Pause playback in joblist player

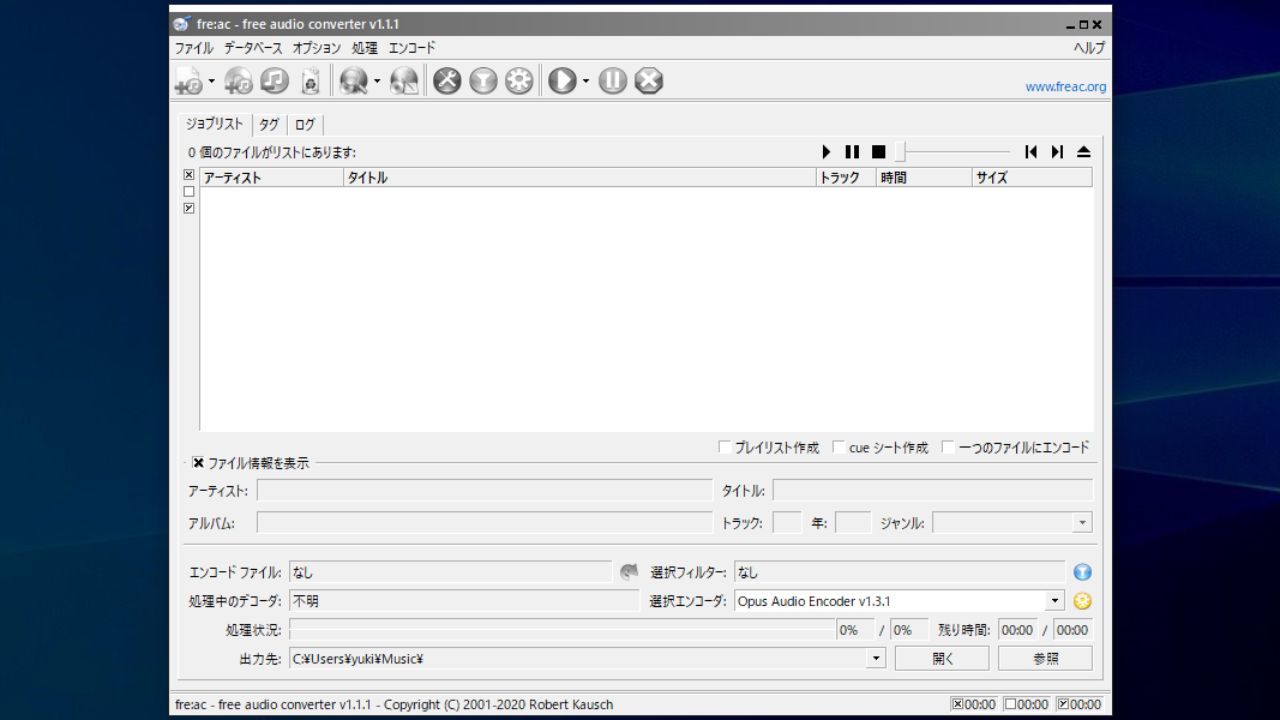coord(852,152)
